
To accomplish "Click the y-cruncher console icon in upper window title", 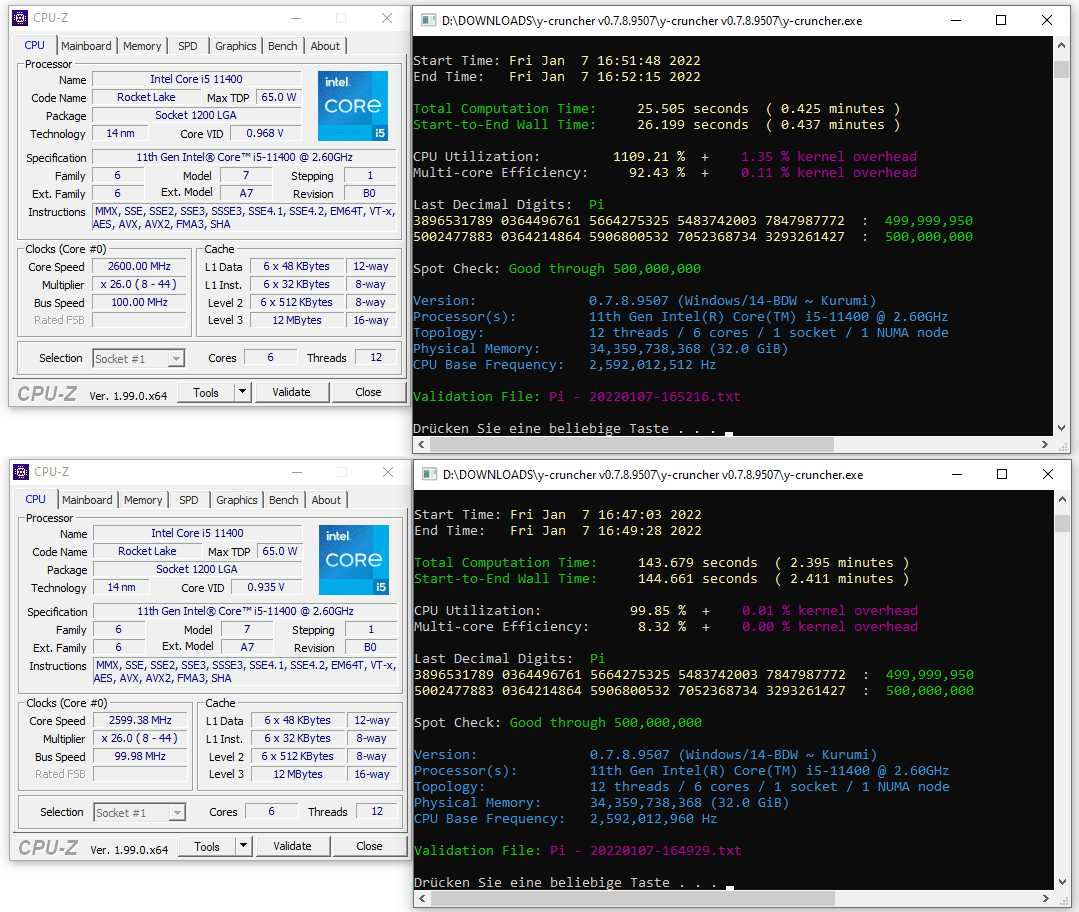I will 429,21.
